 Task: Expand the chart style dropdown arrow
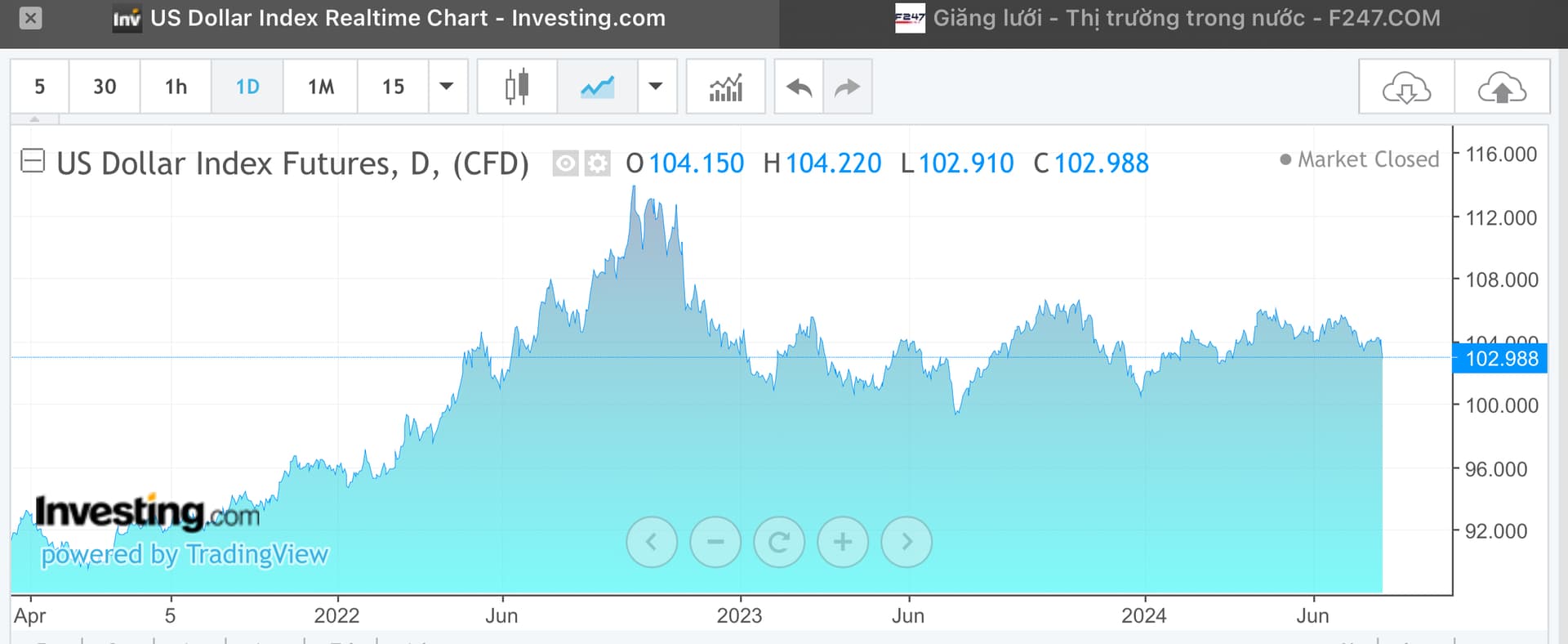click(x=656, y=87)
